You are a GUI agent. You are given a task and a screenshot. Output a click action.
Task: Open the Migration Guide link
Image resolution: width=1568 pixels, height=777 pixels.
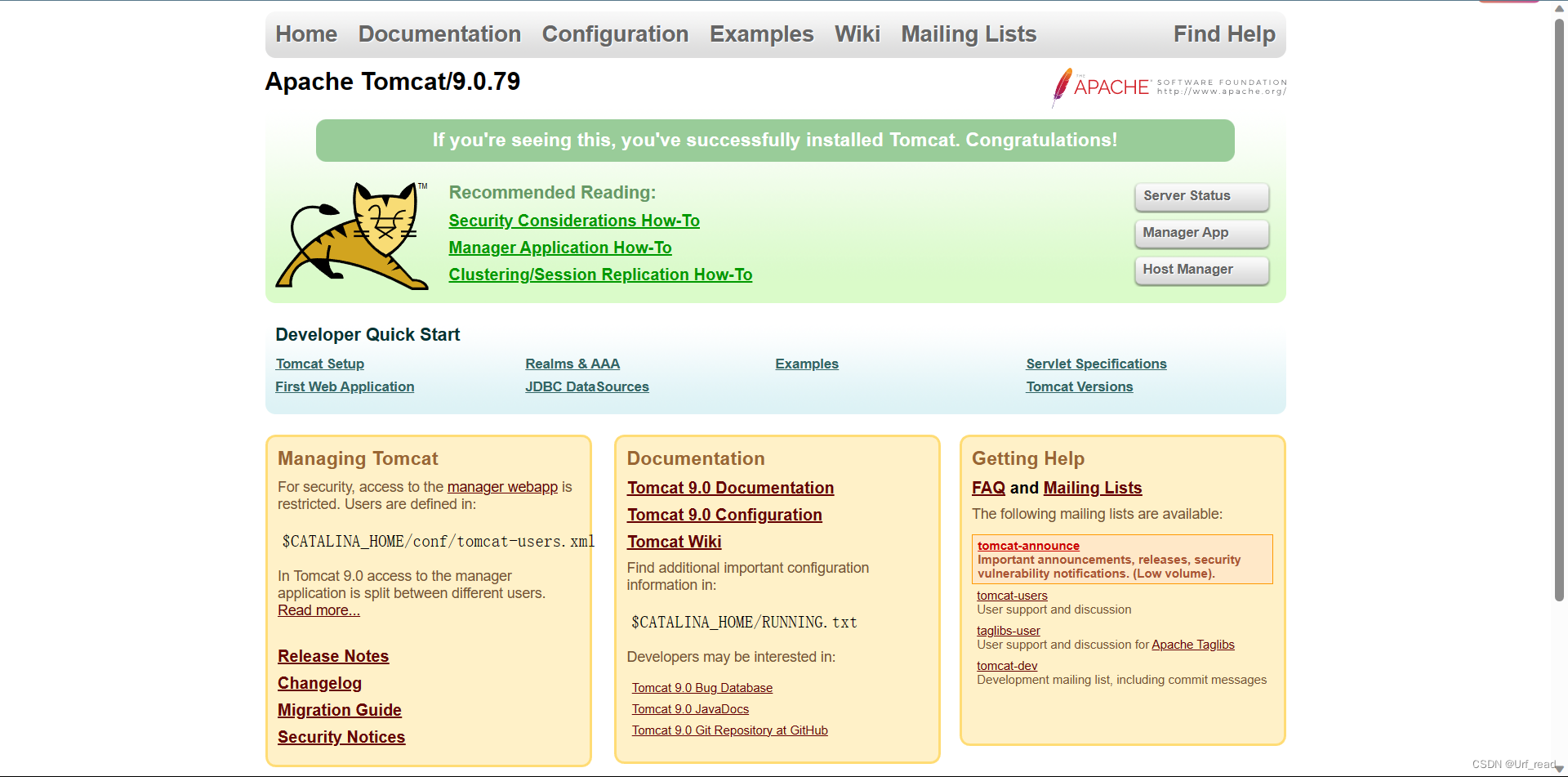(340, 710)
